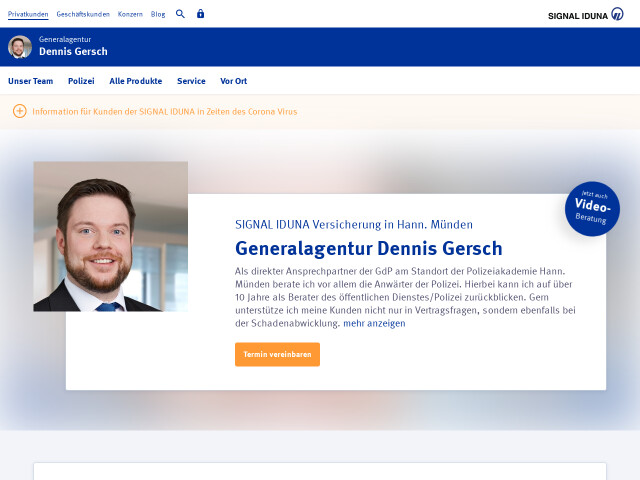The width and height of the screenshot is (640, 480).
Task: Click the Video-Beratung round badge
Action: point(592,209)
